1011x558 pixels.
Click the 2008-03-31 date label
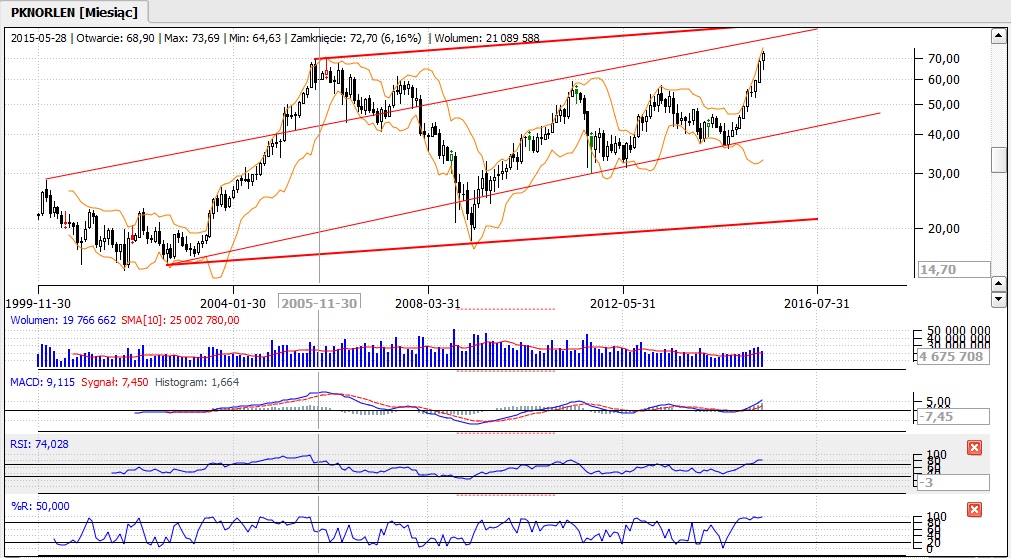pyautogui.click(x=428, y=304)
